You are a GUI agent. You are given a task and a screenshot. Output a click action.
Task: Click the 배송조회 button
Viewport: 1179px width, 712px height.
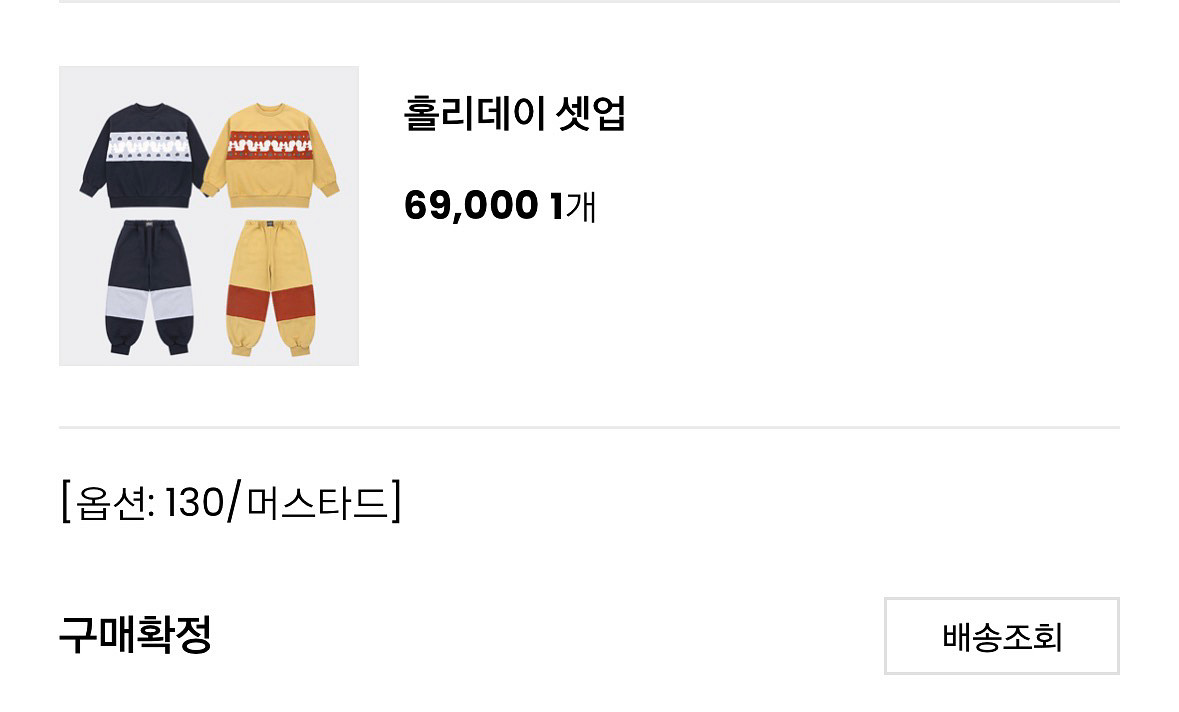tap(1002, 636)
